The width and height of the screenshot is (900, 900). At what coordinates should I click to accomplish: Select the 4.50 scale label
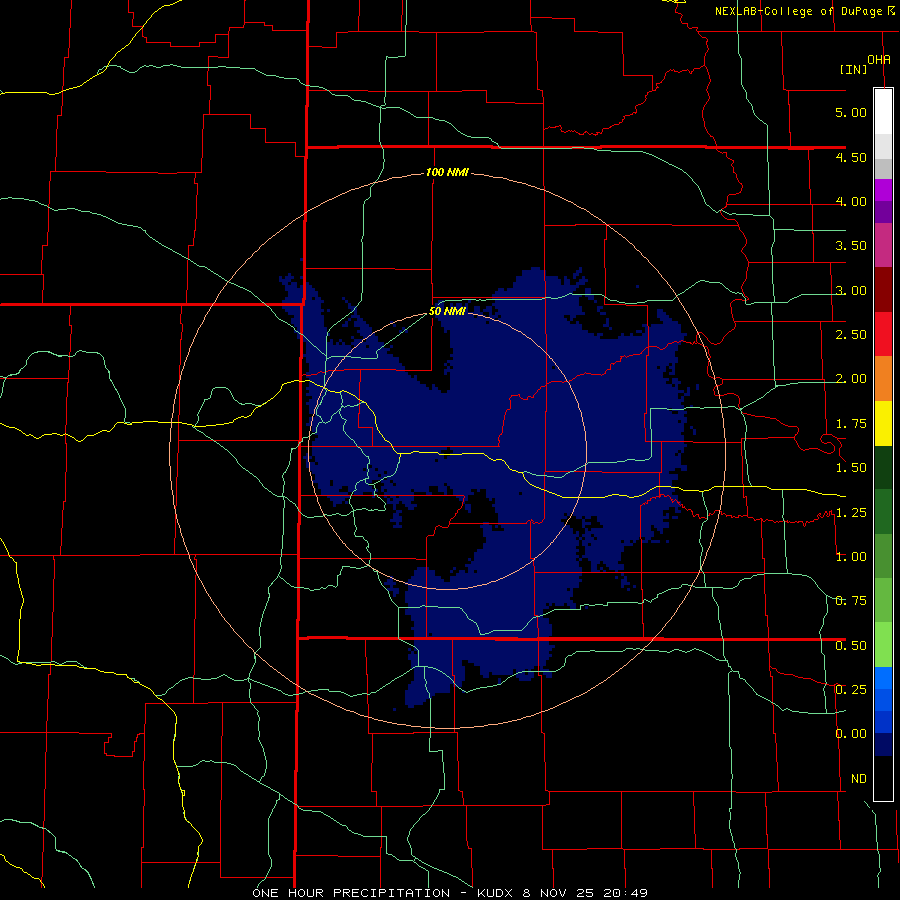point(851,157)
